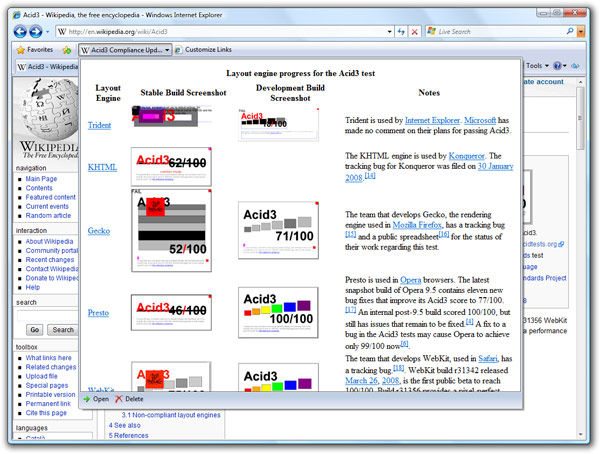Open the About Wikipedia sidebar link

click(x=49, y=242)
